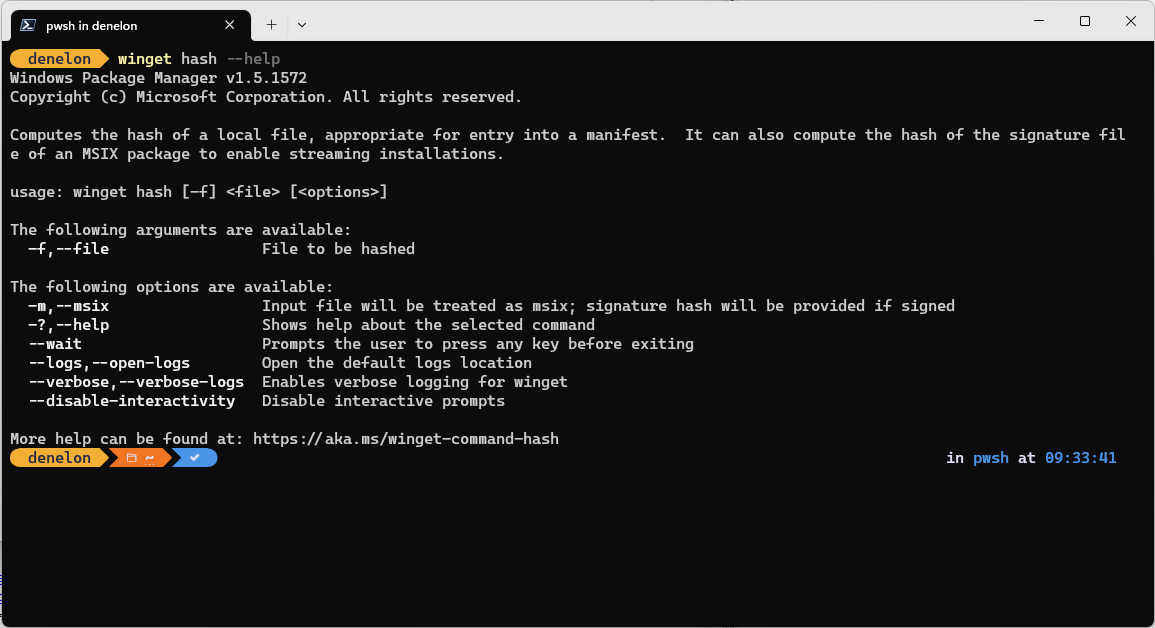Select the folder icon in the prompt
Screen dimensions: 1155x628
point(131,458)
